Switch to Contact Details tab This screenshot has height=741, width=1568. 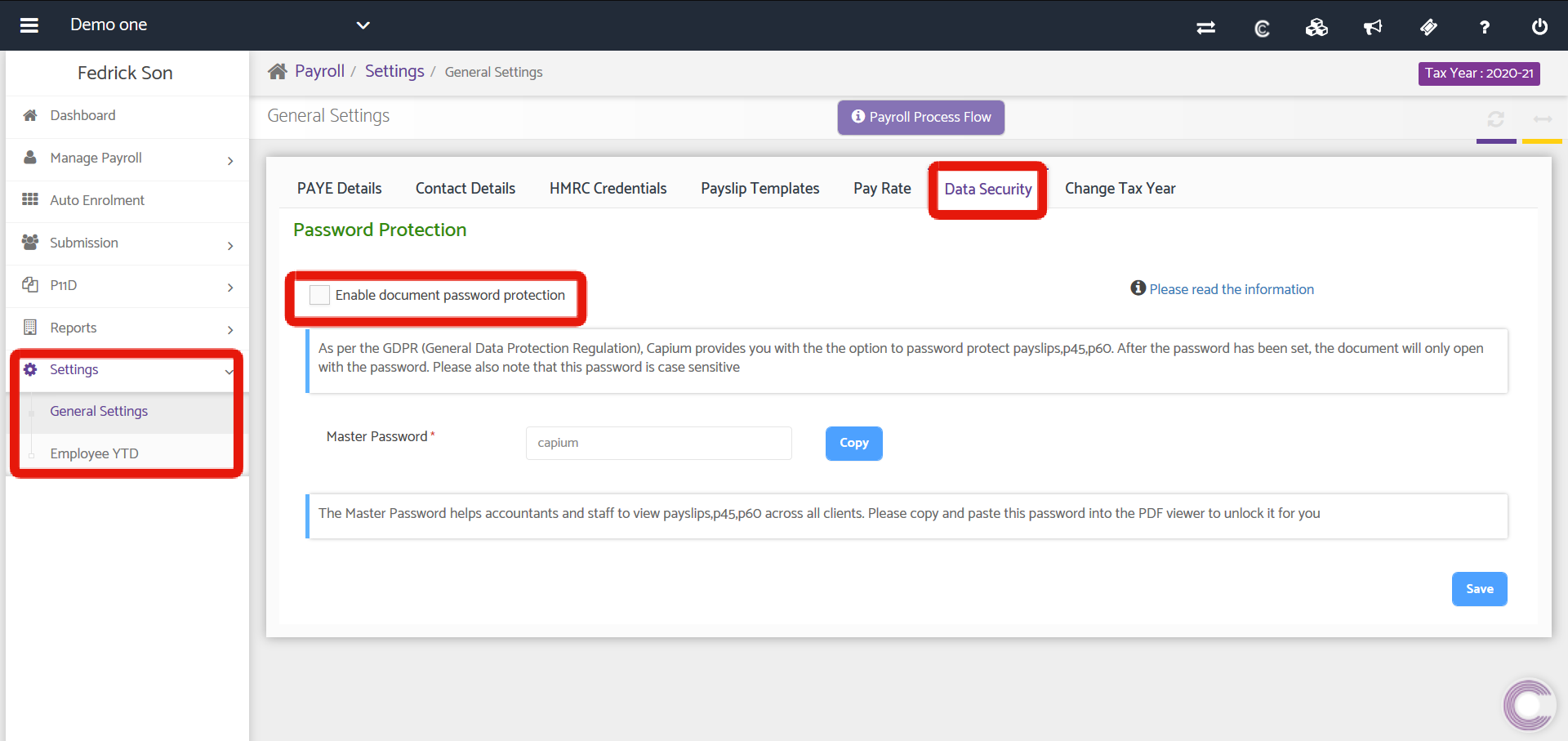(465, 188)
